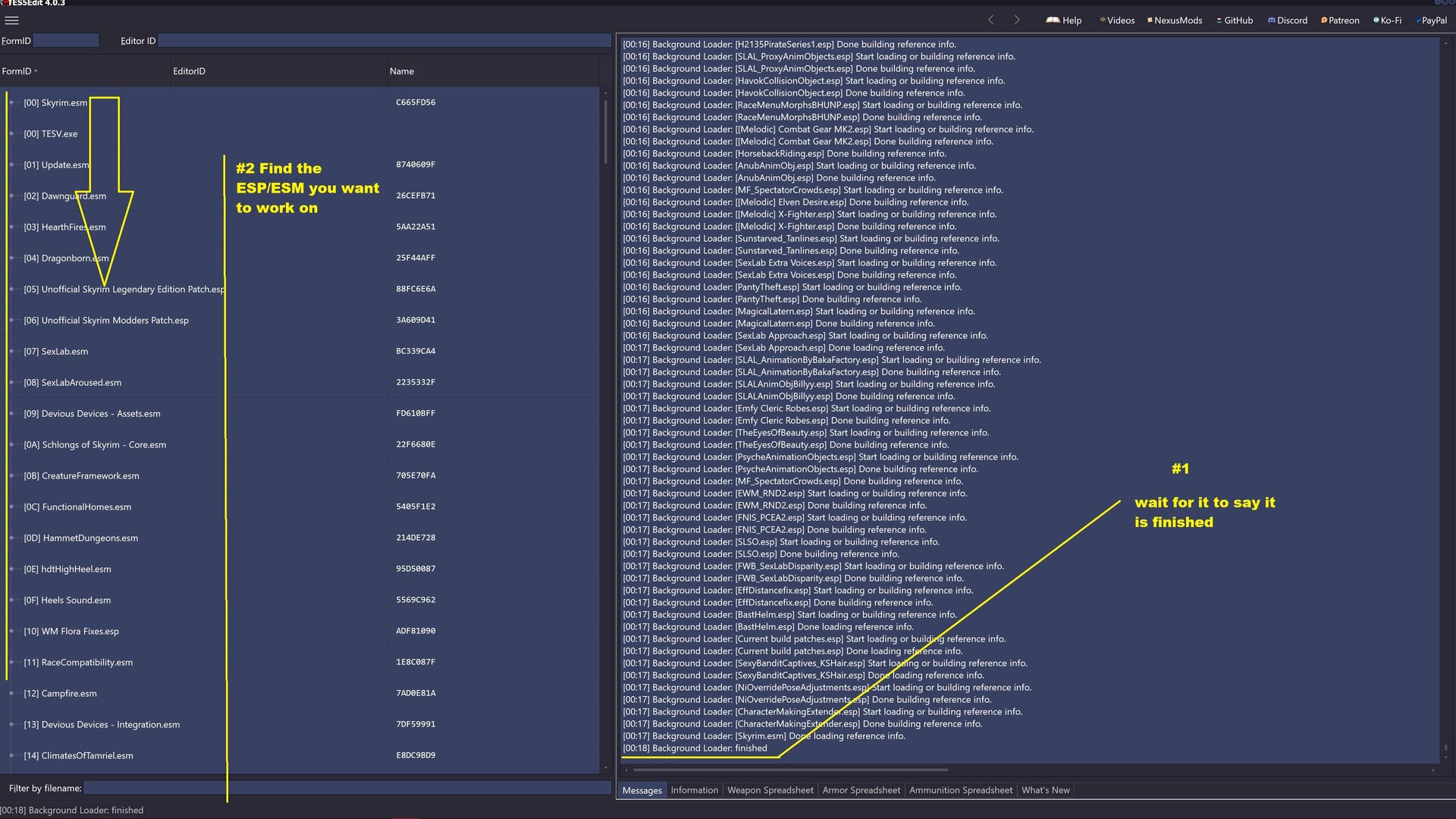Click the status bar Background Loader message
This screenshot has width=1456, height=819.
coord(72,811)
